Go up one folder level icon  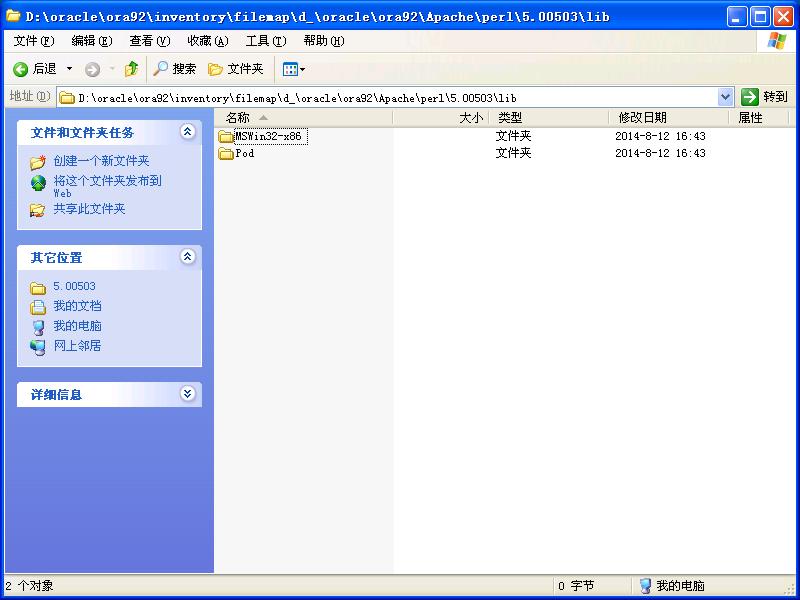coord(132,69)
